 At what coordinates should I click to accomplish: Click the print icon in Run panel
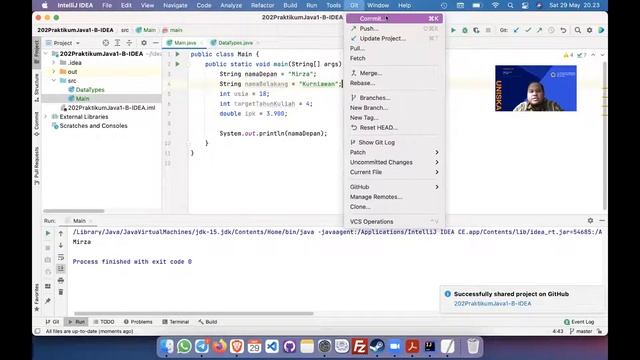click(61, 280)
